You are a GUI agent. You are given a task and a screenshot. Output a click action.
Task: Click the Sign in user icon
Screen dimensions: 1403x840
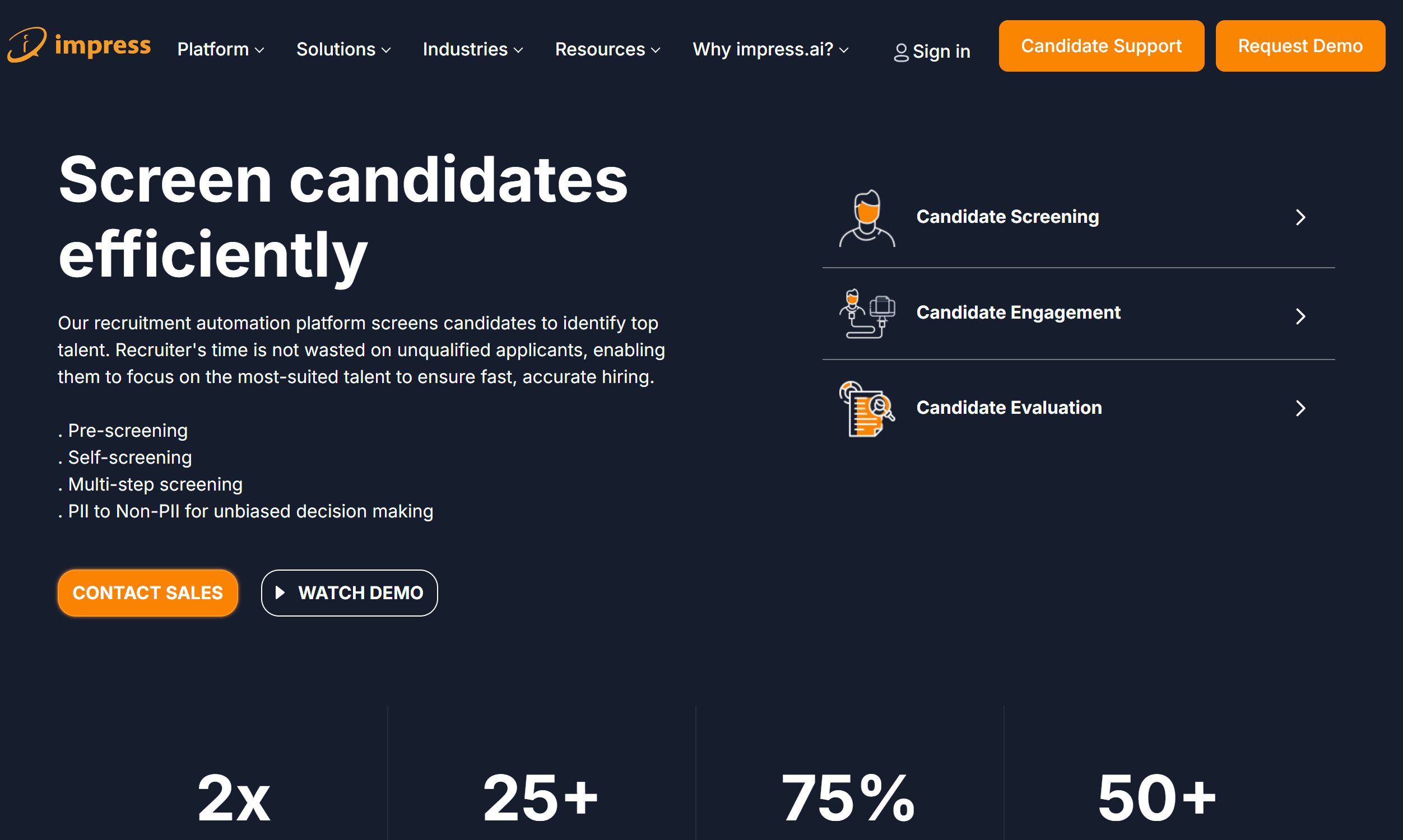point(900,53)
